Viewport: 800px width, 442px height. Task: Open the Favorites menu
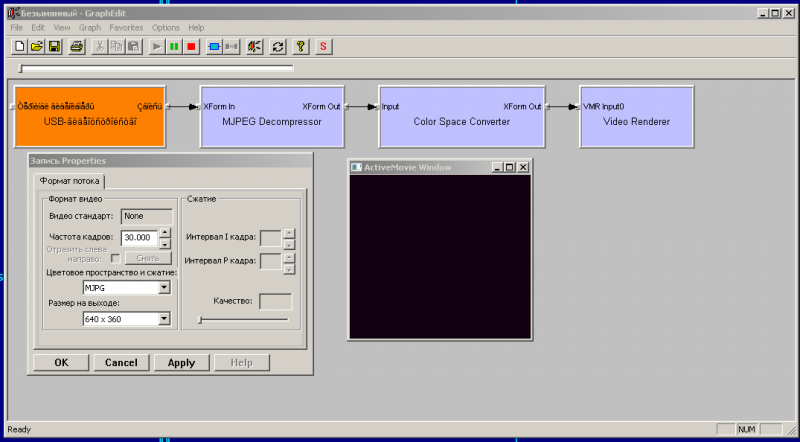click(126, 28)
